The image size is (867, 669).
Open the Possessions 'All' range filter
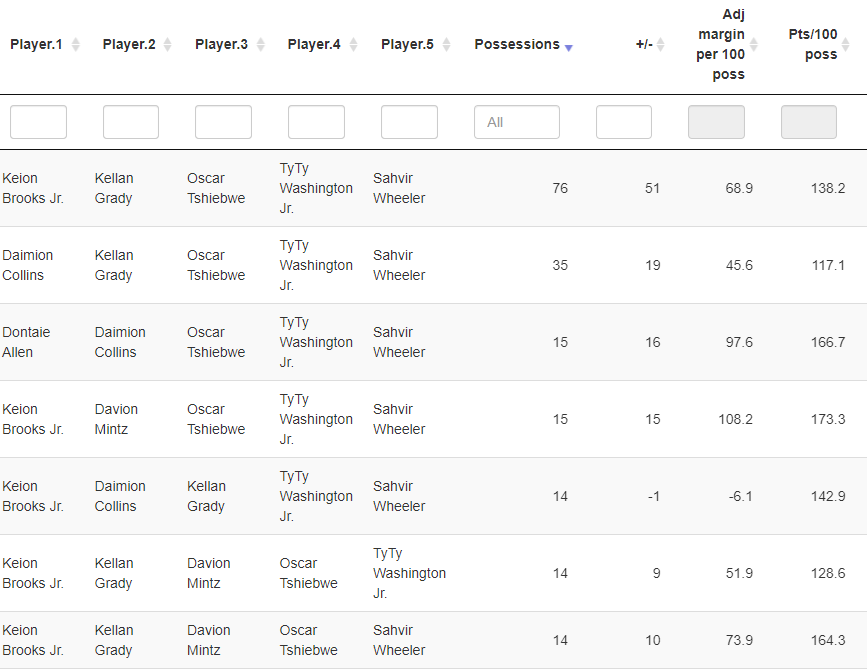517,122
